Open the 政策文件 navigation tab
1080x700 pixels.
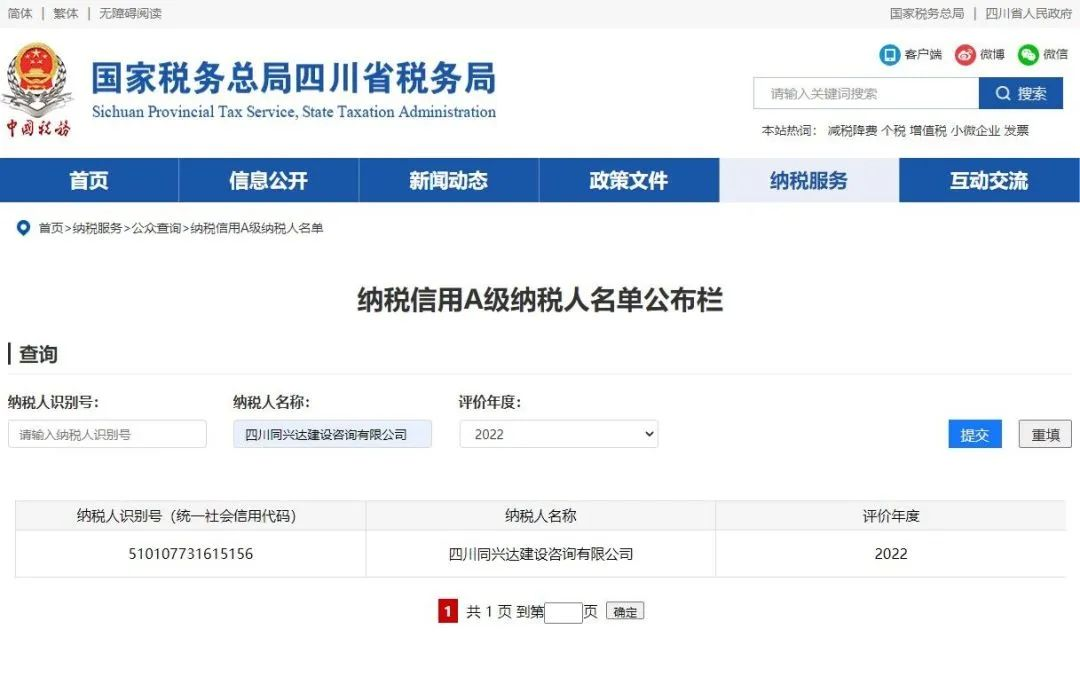click(629, 180)
